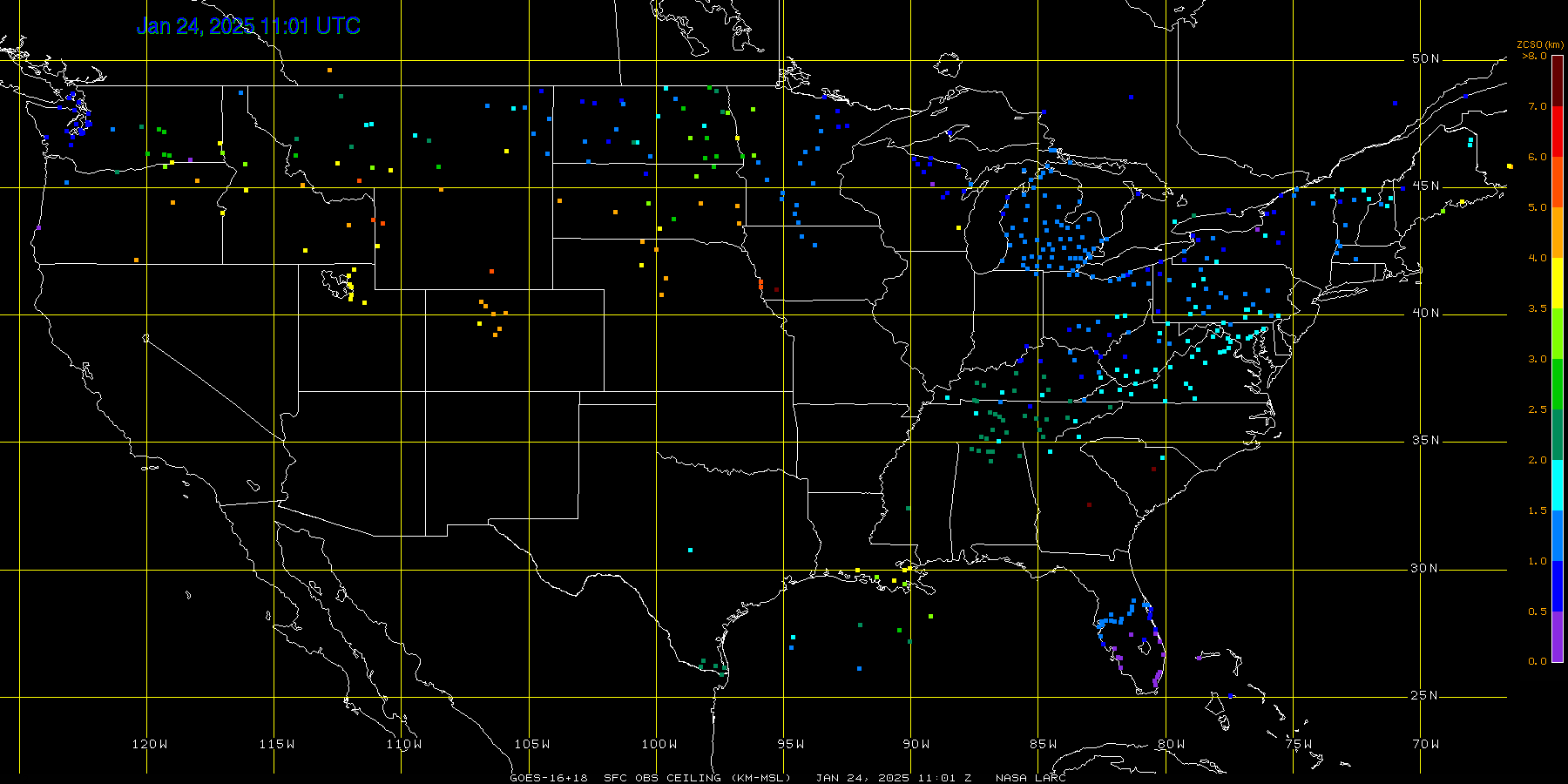This screenshot has height=784, width=1568.
Task: Click the '30 N' latitude label
Action: point(1425,568)
